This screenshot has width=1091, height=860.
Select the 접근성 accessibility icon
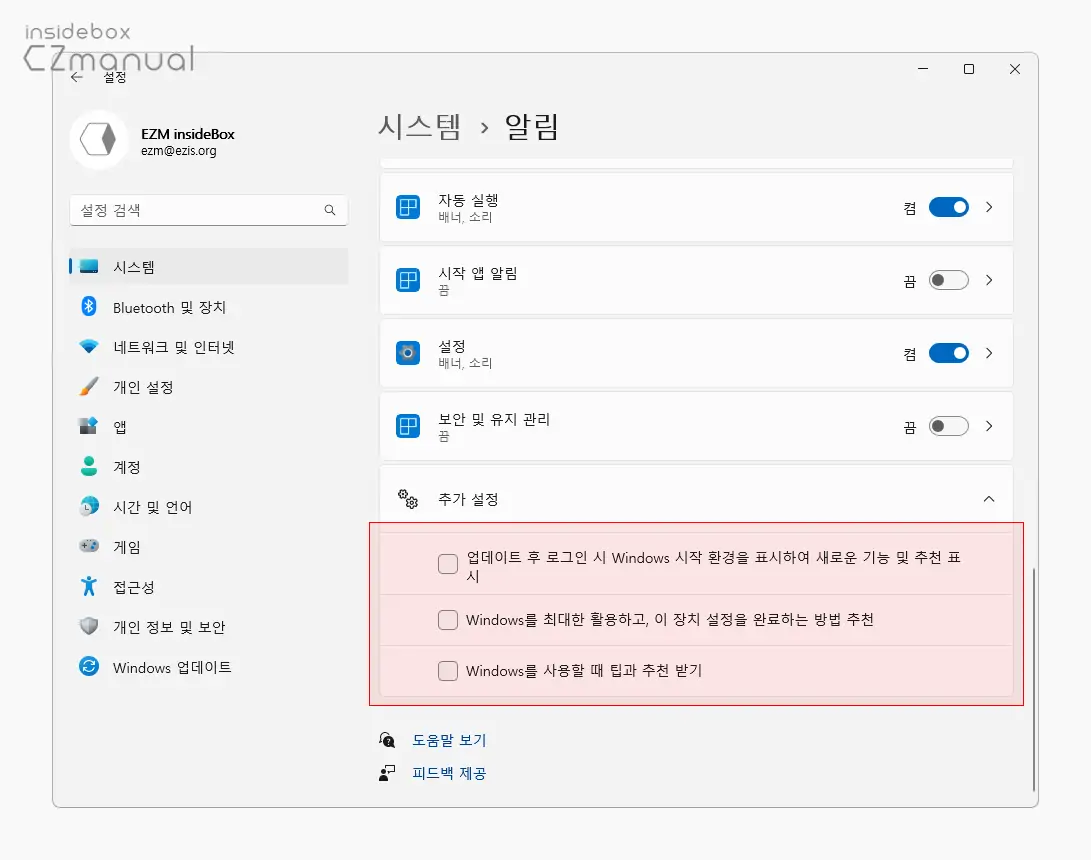[90, 587]
